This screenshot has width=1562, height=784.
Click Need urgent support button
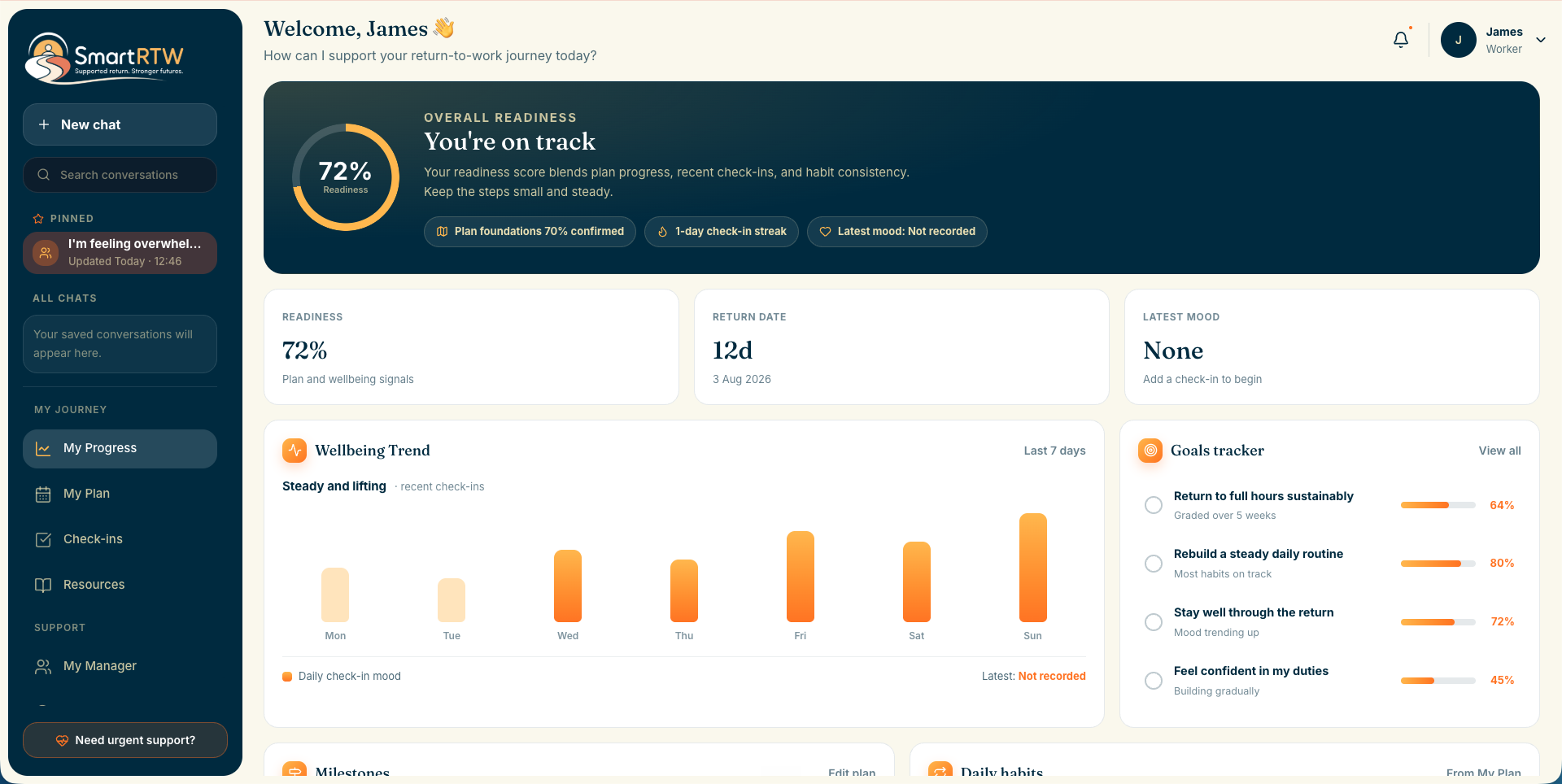125,741
